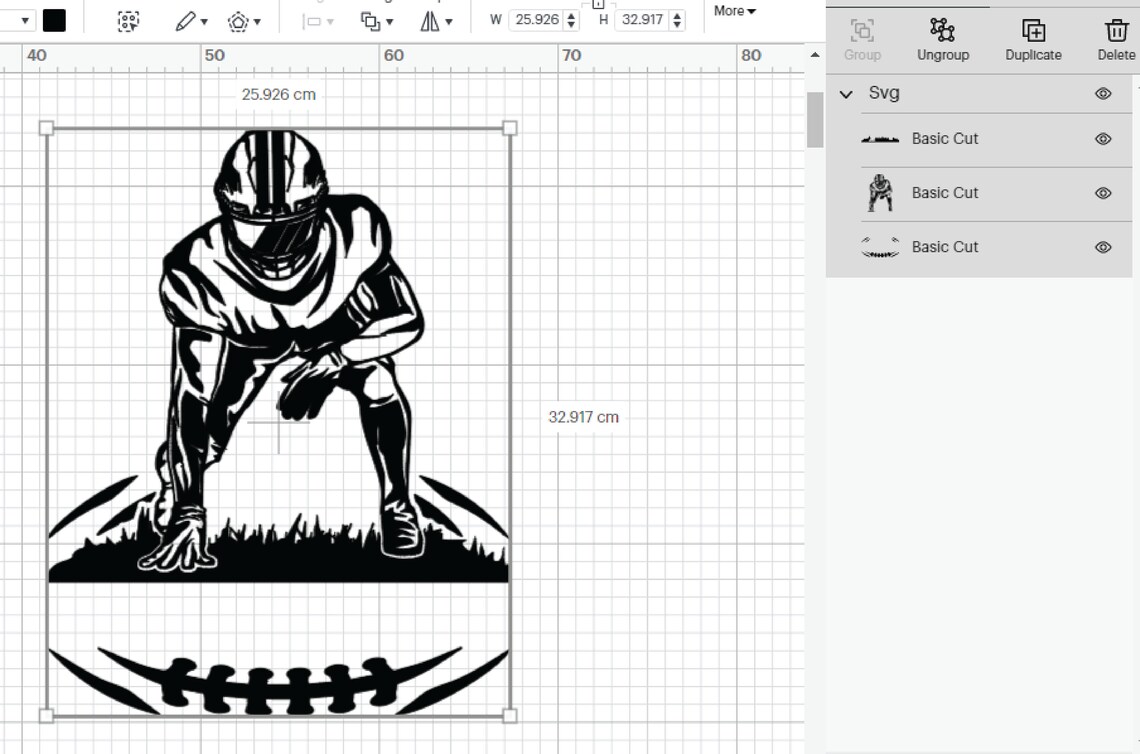Click the Delete trash icon
Viewport: 1140px width, 754px height.
pos(1116,31)
